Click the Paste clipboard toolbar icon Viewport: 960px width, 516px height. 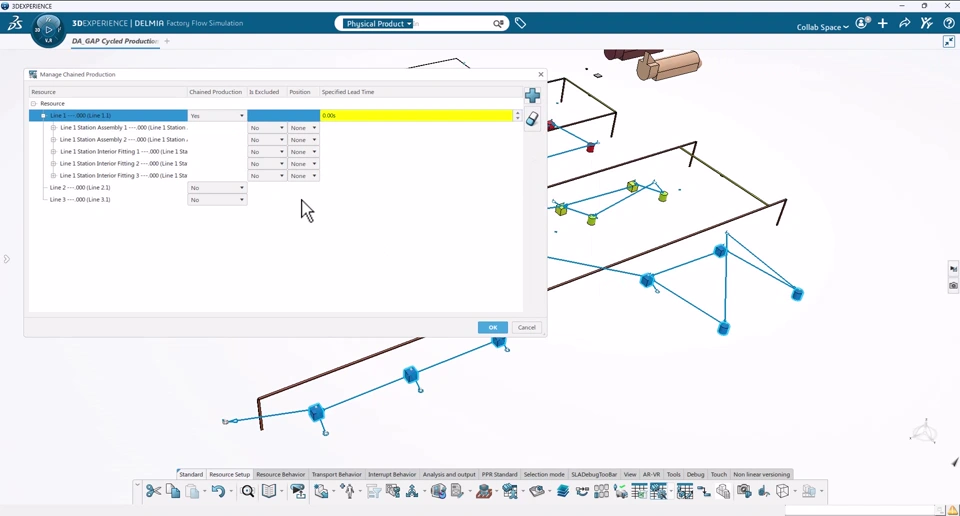192,491
